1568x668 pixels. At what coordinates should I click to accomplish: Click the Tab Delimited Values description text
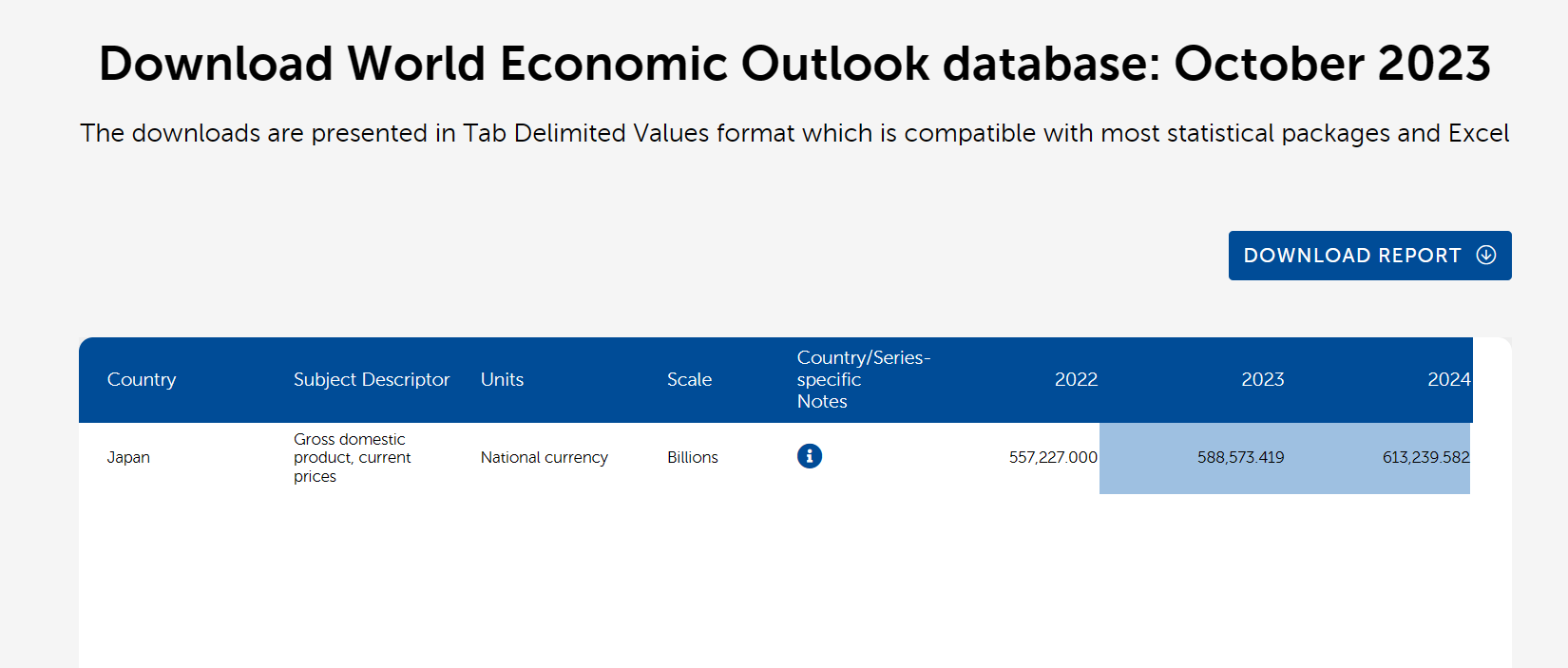pos(794,133)
